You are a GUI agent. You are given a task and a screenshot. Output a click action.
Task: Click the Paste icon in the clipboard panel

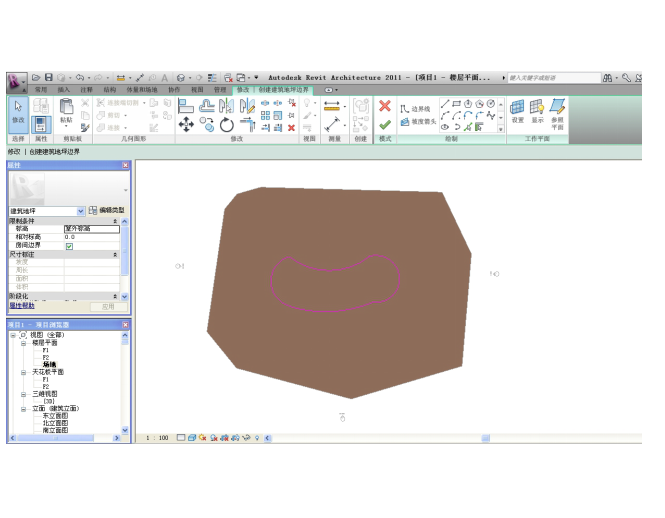click(x=66, y=110)
